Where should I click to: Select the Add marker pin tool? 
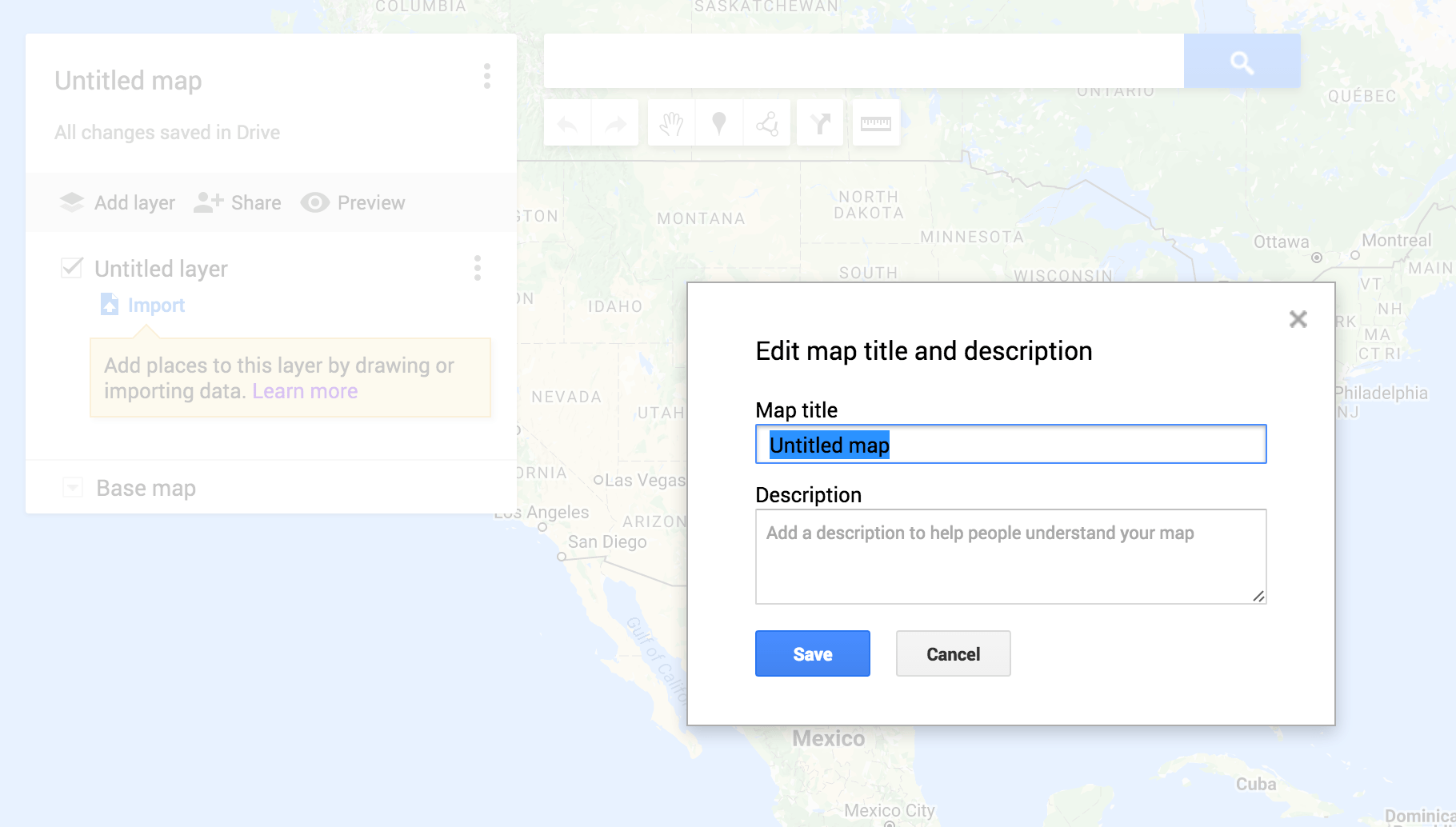point(719,123)
